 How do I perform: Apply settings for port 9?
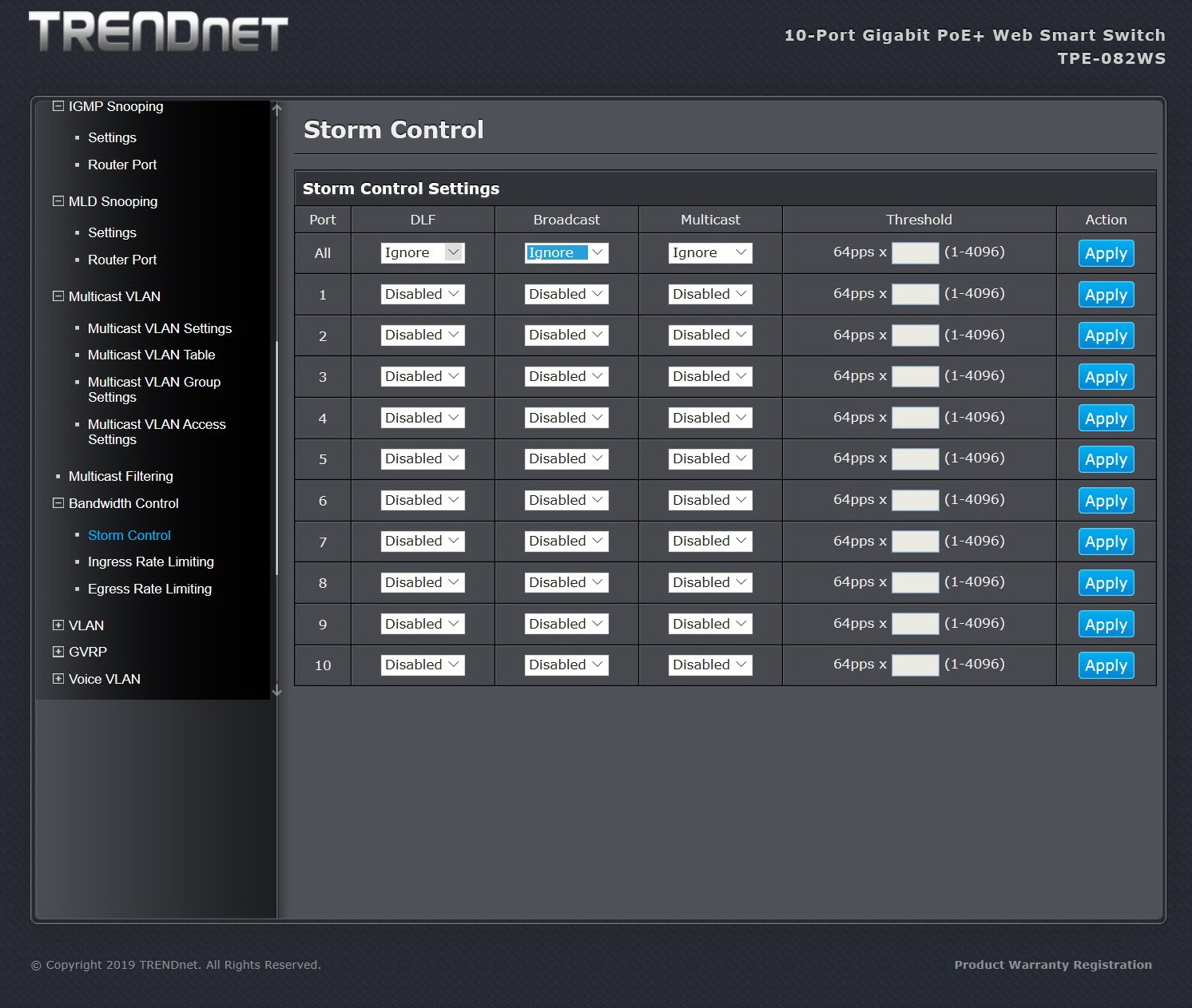click(x=1106, y=625)
